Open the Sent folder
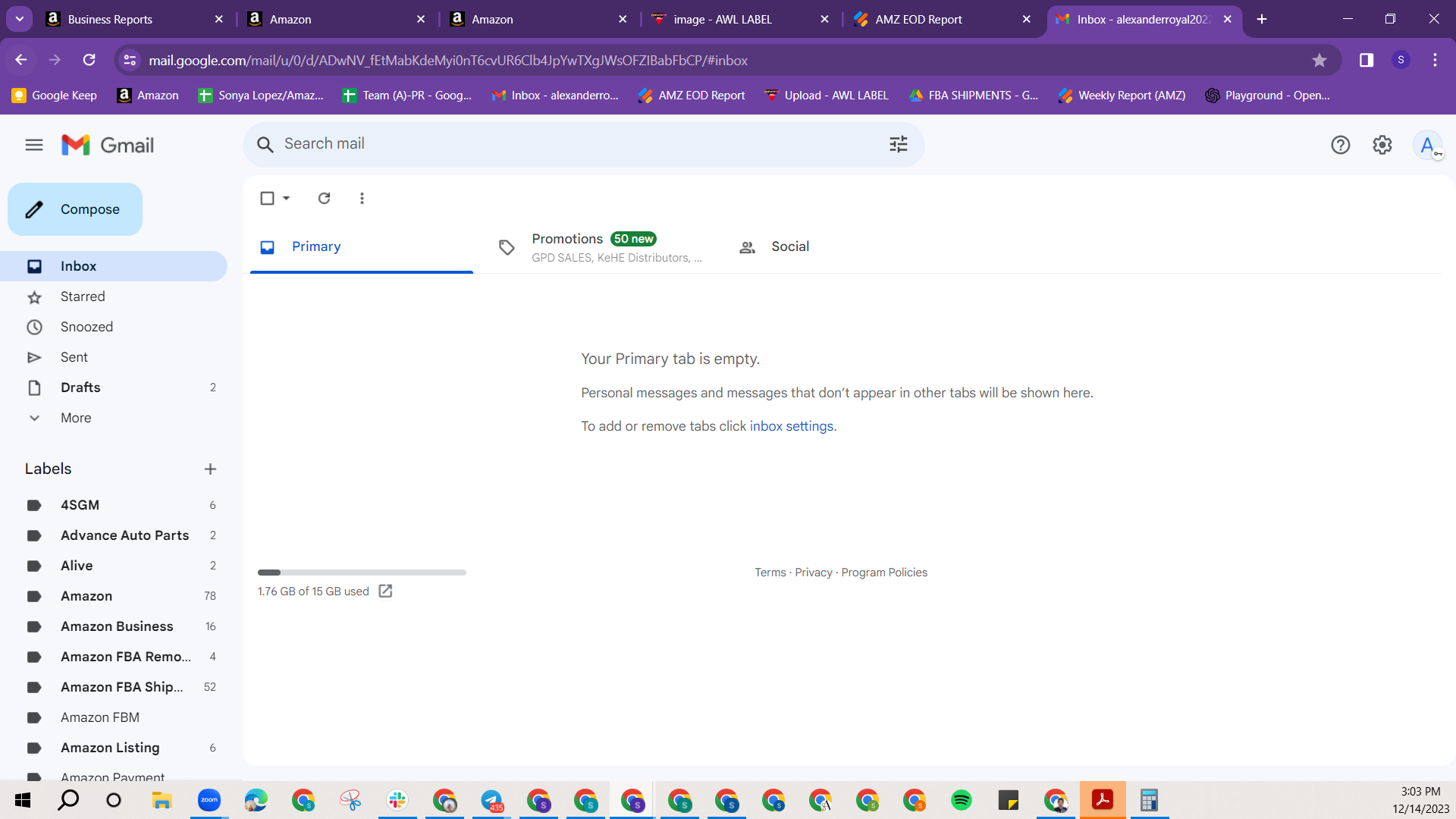 pyautogui.click(x=114, y=357)
